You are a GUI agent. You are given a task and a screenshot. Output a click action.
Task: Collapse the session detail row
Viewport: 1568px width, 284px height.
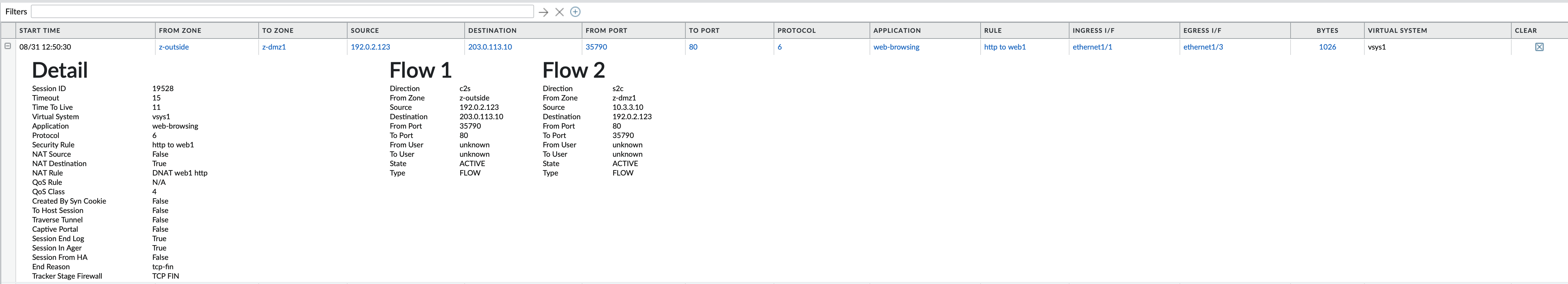tap(8, 46)
